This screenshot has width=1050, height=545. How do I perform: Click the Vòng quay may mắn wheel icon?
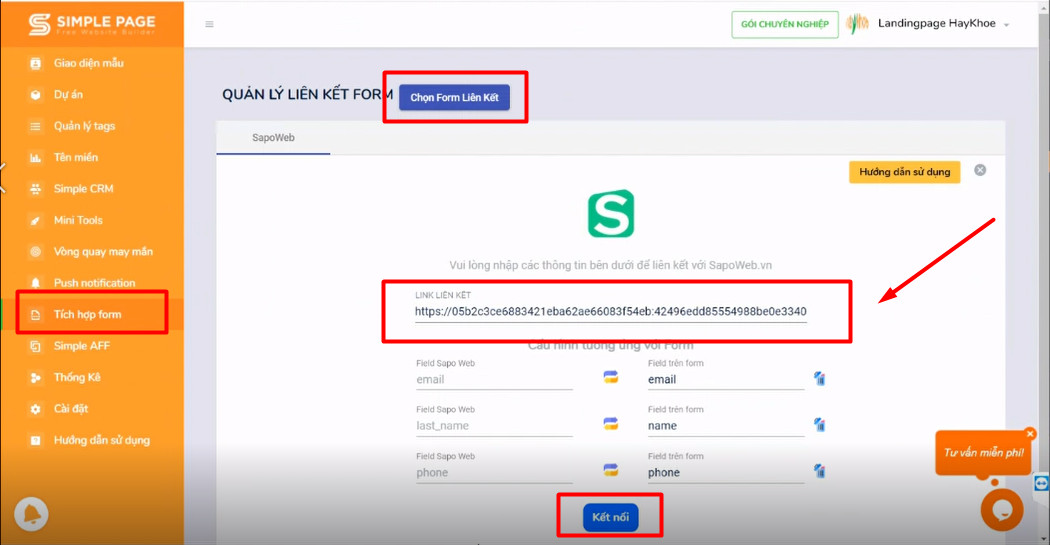click(x=35, y=252)
